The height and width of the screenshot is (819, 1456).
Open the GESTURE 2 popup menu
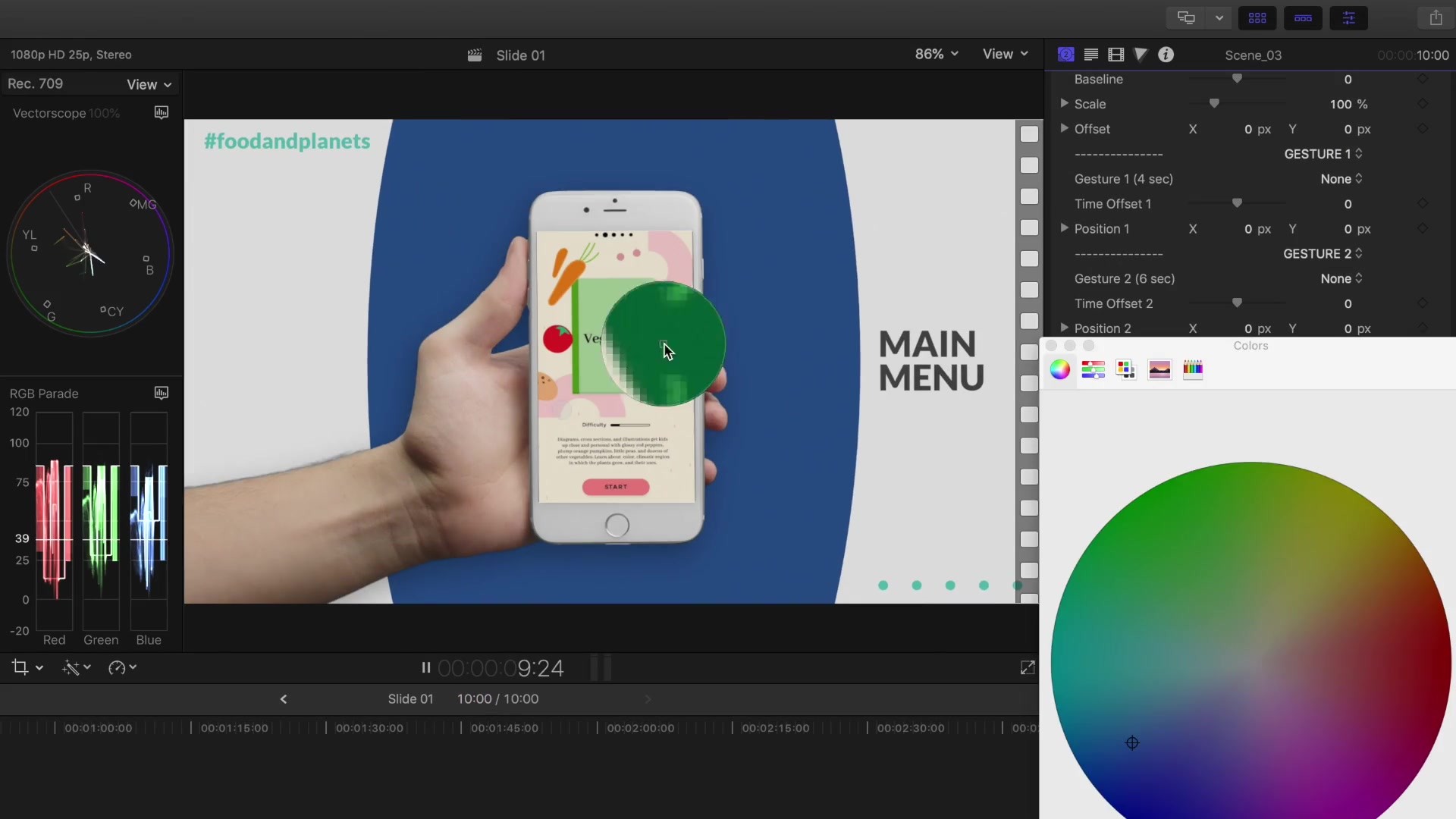pos(1323,253)
